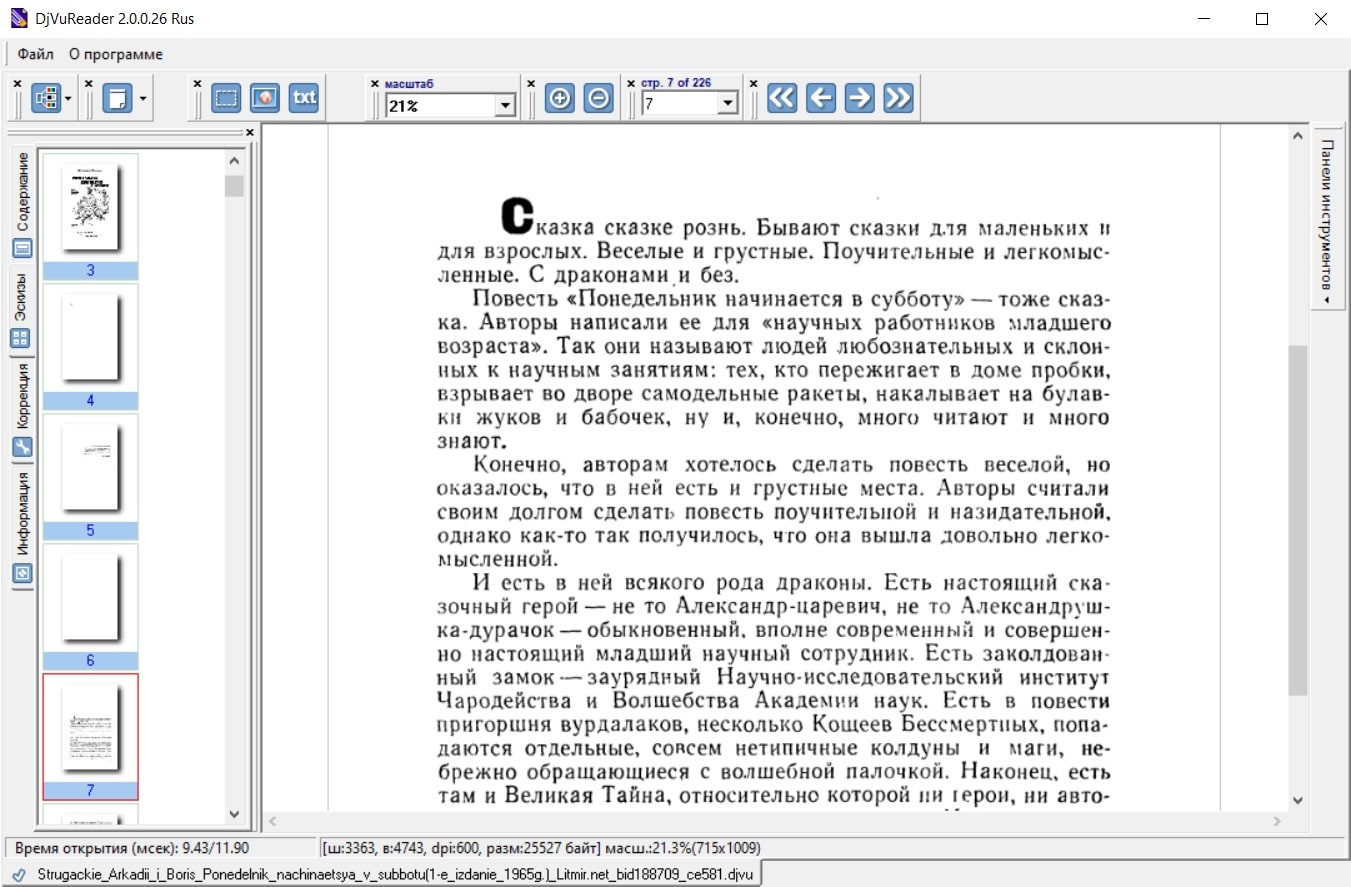The height and width of the screenshot is (887, 1351).
Task: Click the thumbnail panel scrollbar thumb
Action: (x=235, y=186)
